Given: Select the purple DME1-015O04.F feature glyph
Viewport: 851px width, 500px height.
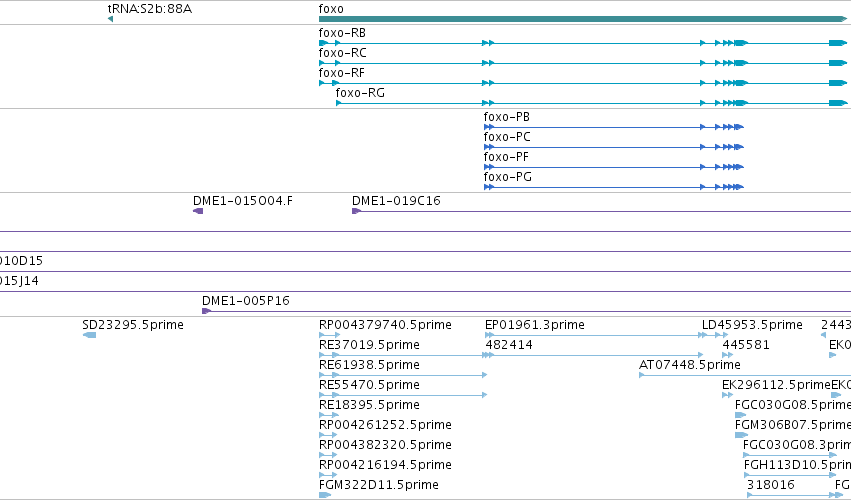Looking at the screenshot, I should pos(198,211).
